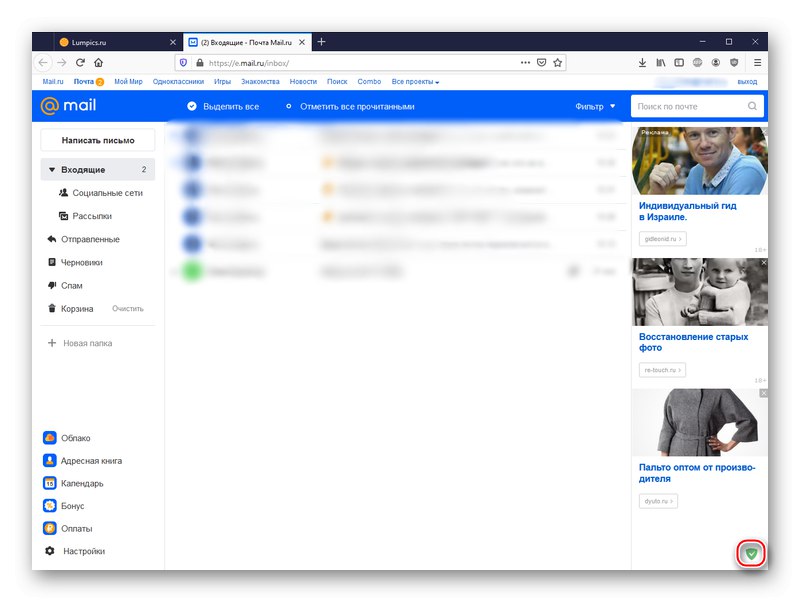The image size is (800, 602).
Task: Close the Lumpics.ru tab
Action: (173, 42)
